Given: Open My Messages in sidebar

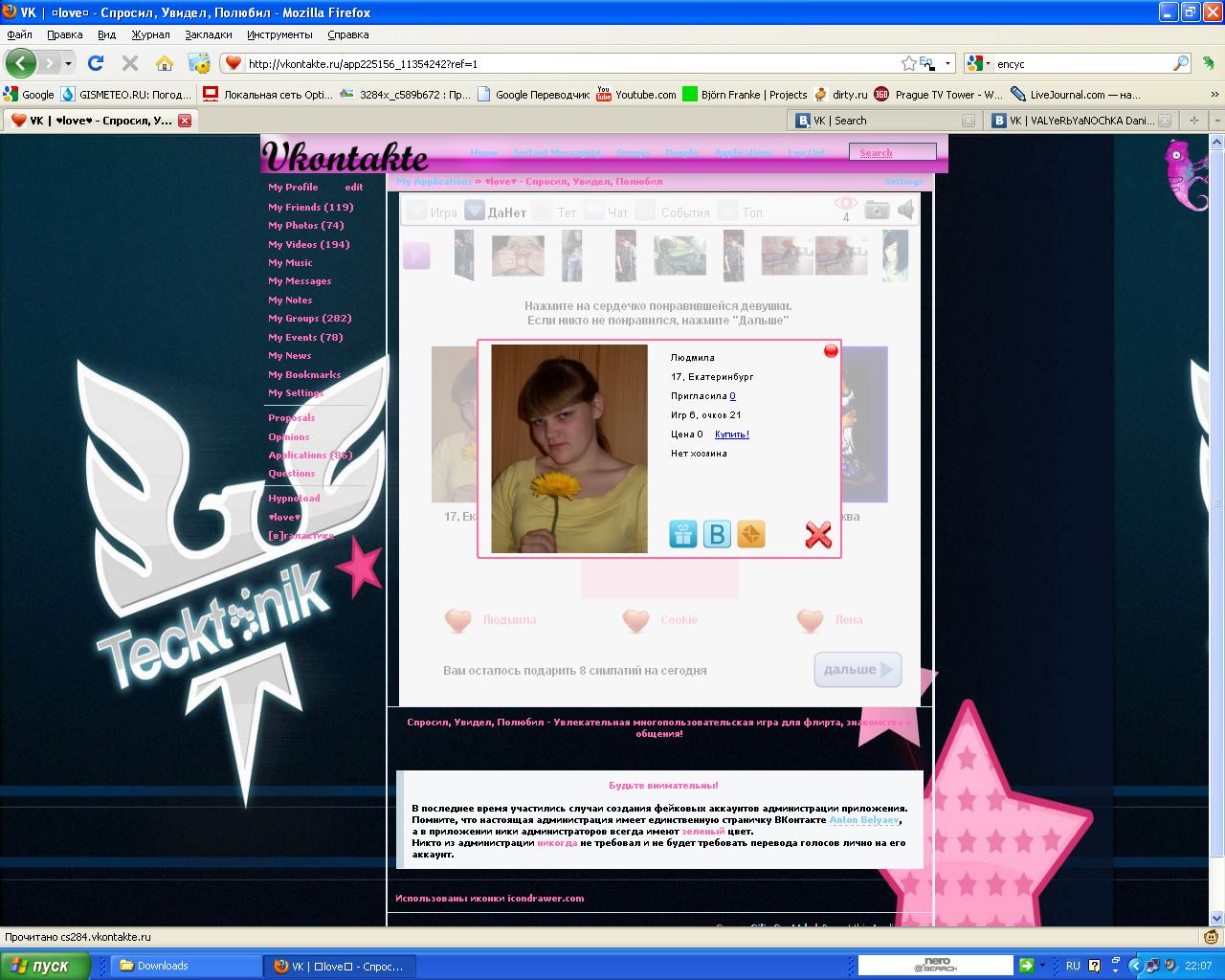Looking at the screenshot, I should click(300, 281).
